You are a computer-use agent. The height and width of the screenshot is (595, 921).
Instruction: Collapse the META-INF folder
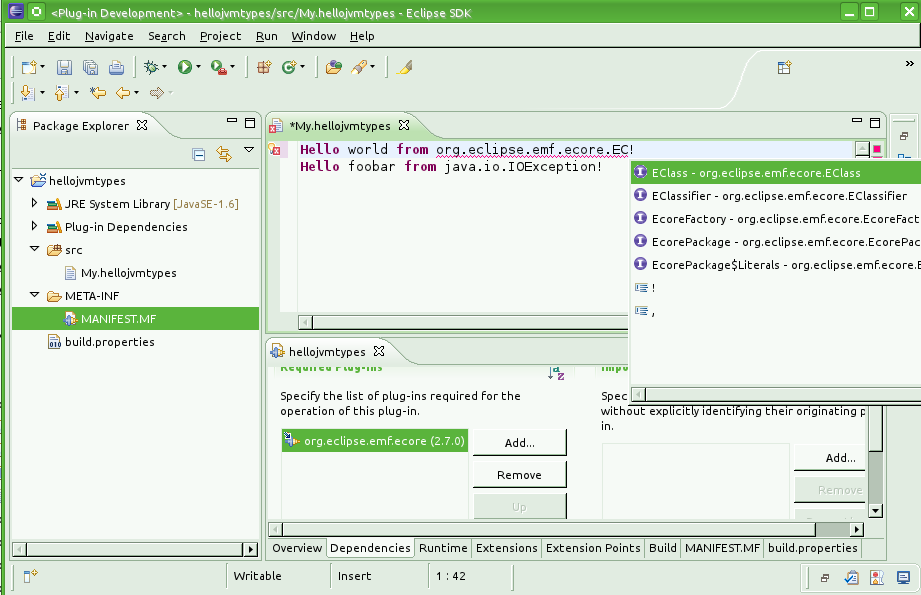(34, 295)
